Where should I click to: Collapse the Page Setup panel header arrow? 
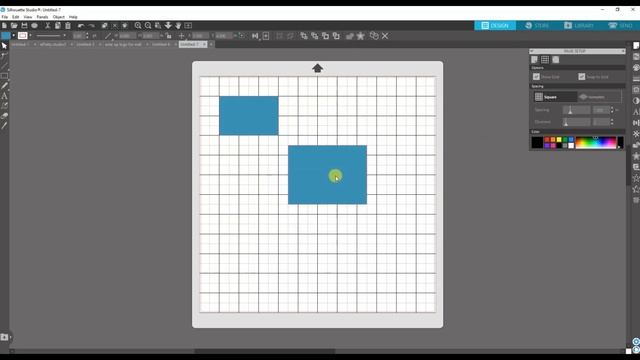click(x=532, y=51)
